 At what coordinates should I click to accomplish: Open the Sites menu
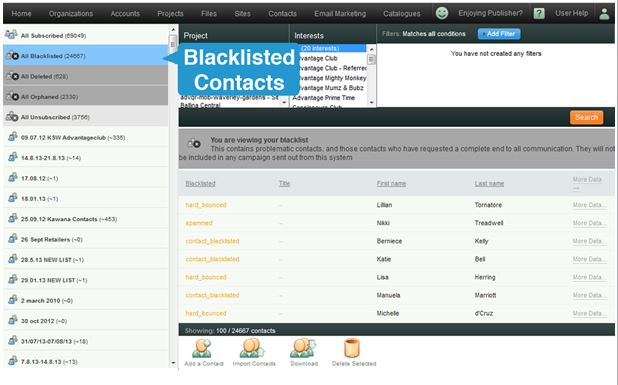point(242,13)
